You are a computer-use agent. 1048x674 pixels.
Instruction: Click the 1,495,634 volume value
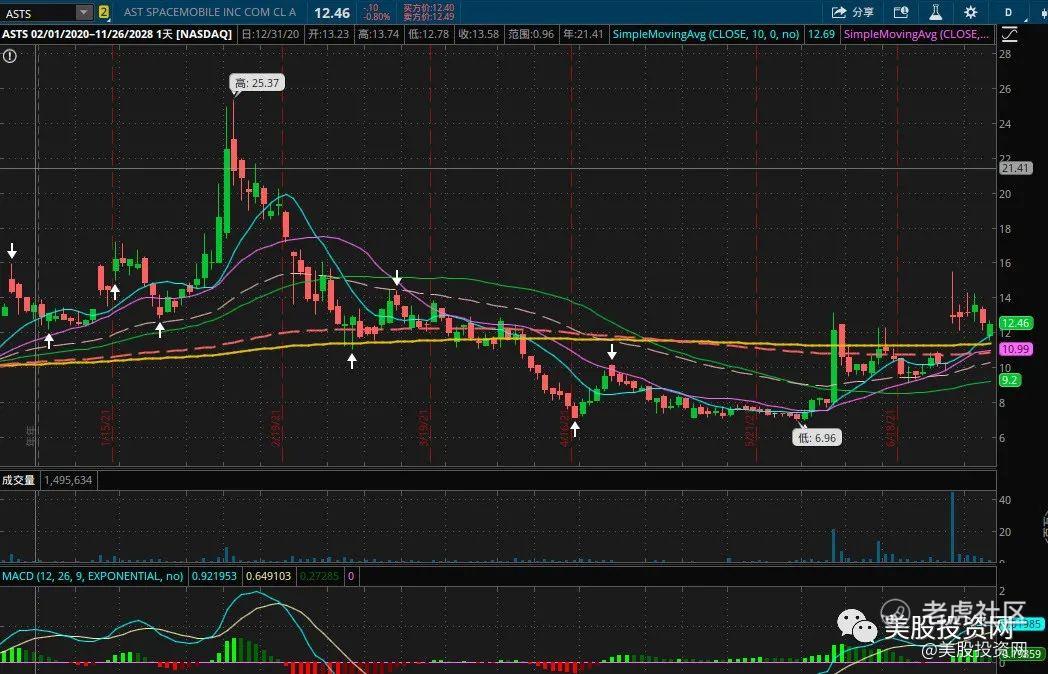tap(68, 480)
